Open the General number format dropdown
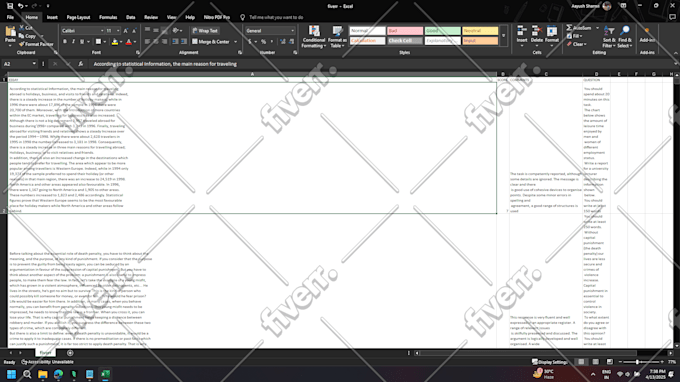 [x=293, y=31]
